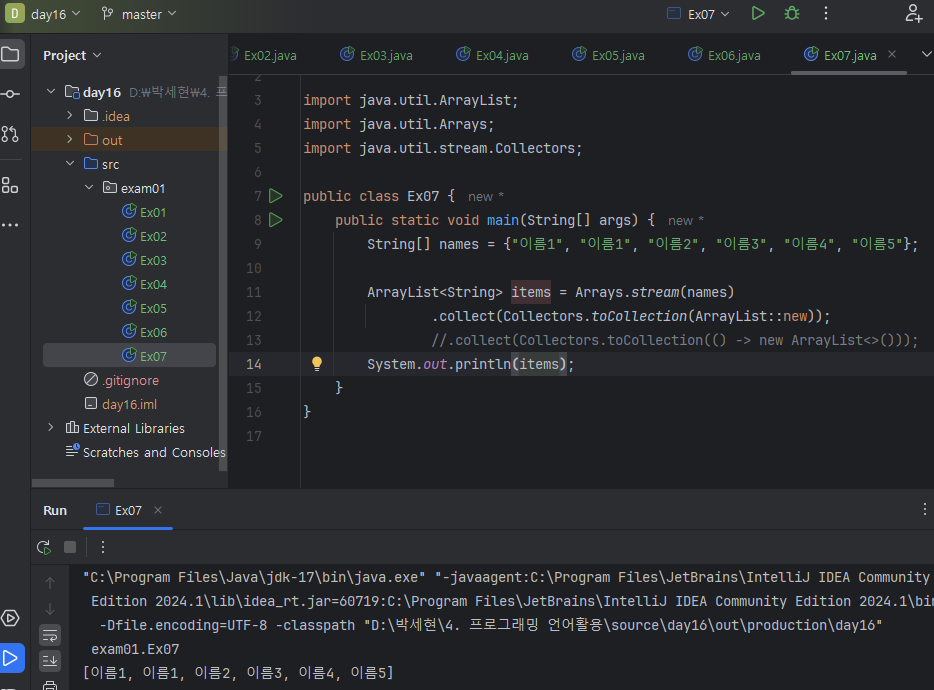Toggle the Project tool window sidebar button
This screenshot has height=690, width=934.
(10, 55)
